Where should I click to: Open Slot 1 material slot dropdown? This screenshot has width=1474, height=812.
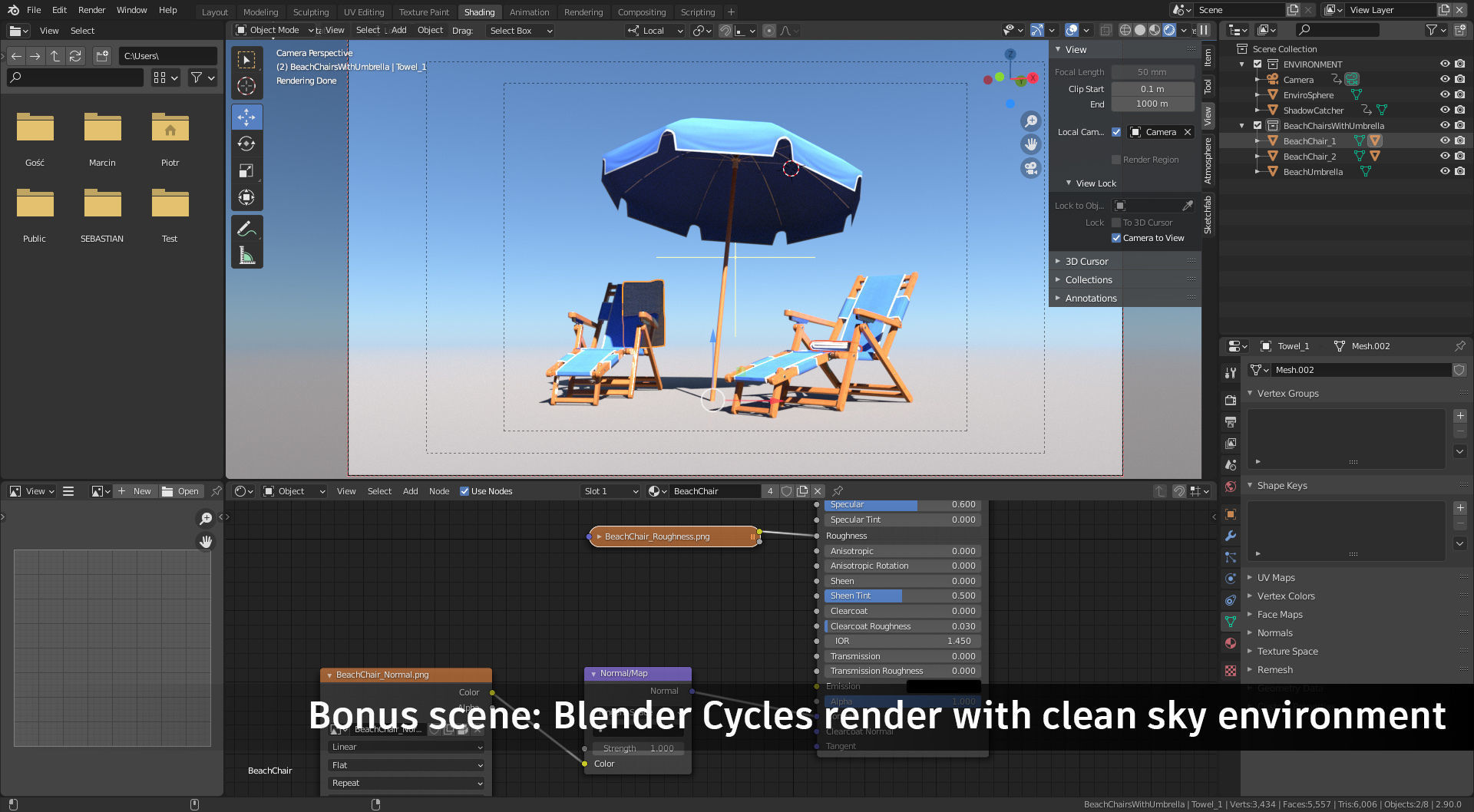(x=610, y=491)
